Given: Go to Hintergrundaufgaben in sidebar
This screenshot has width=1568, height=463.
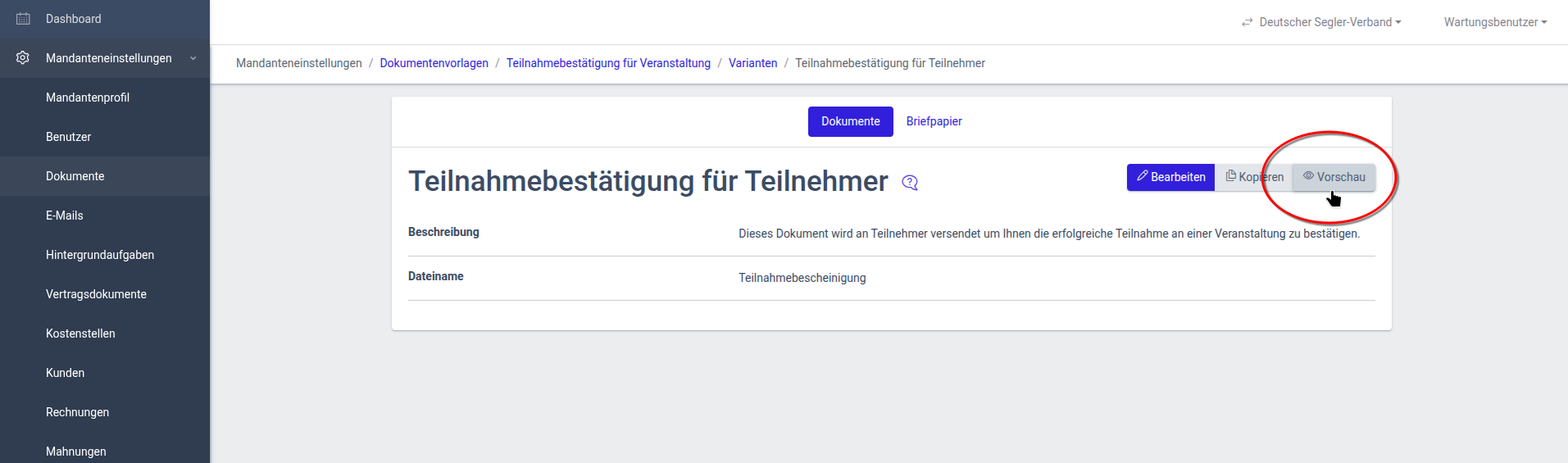Looking at the screenshot, I should click(x=100, y=255).
